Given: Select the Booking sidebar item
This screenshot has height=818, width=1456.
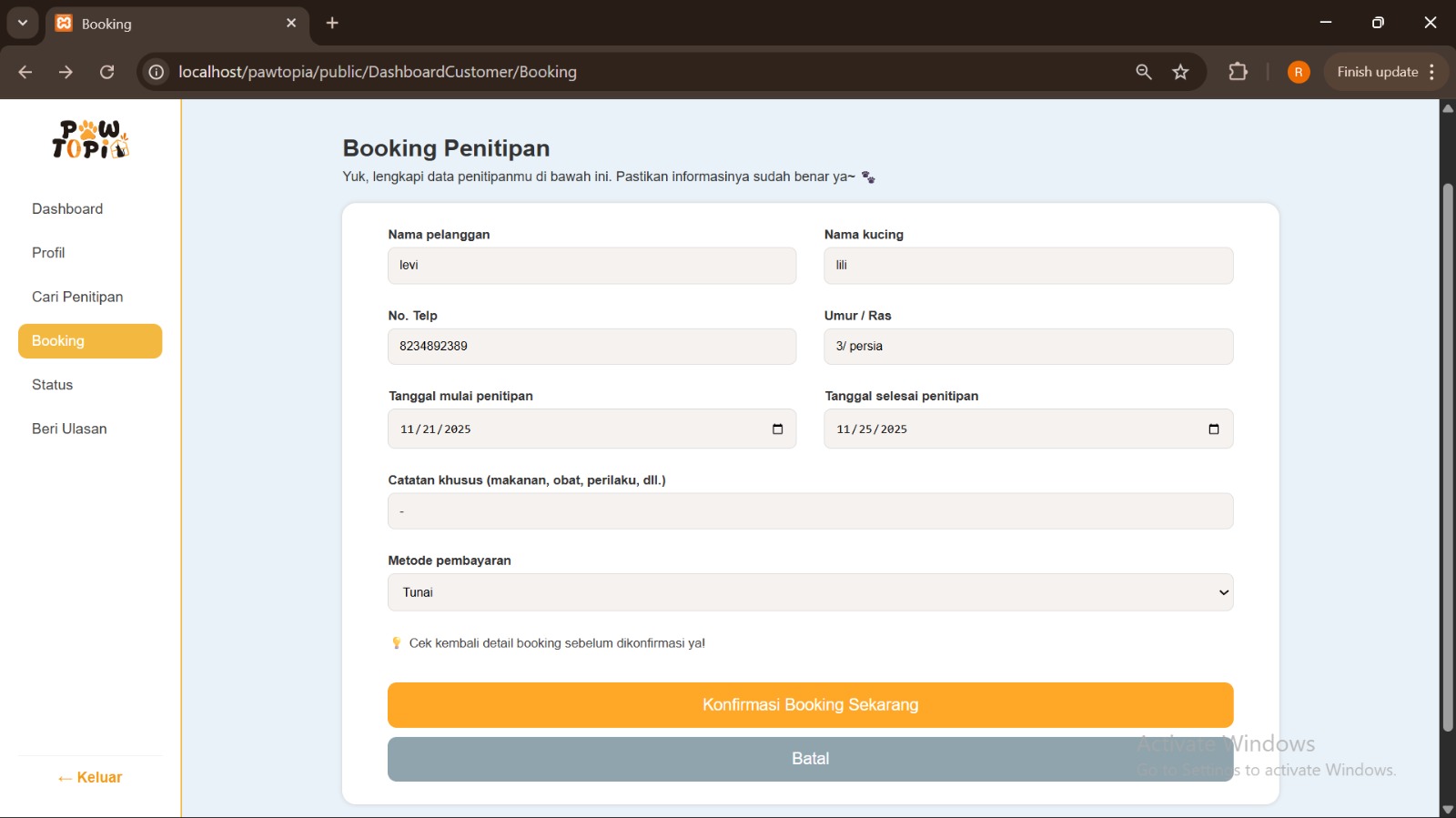Looking at the screenshot, I should coord(90,341).
